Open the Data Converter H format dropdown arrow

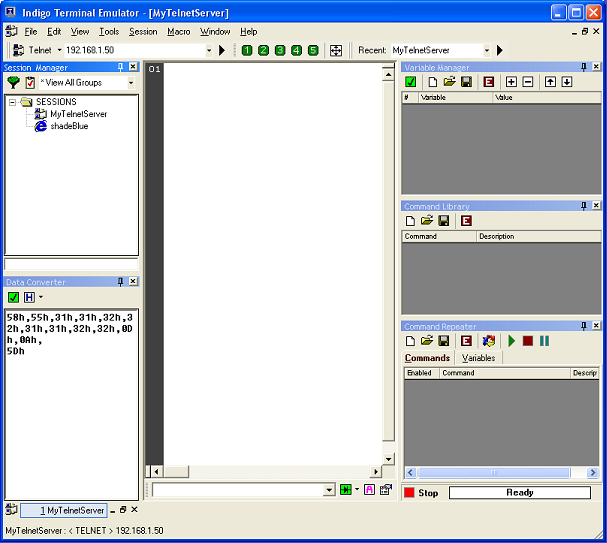41,297
